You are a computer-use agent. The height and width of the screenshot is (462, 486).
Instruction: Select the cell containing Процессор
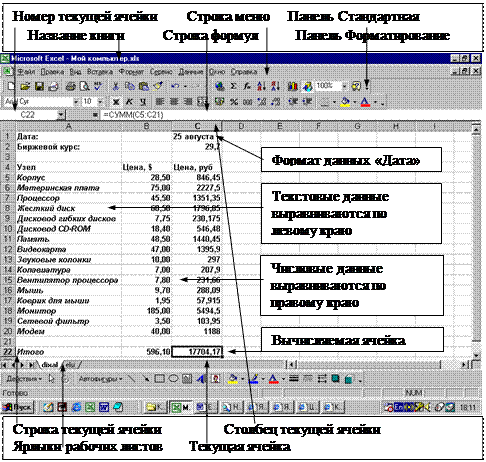tap(68, 198)
